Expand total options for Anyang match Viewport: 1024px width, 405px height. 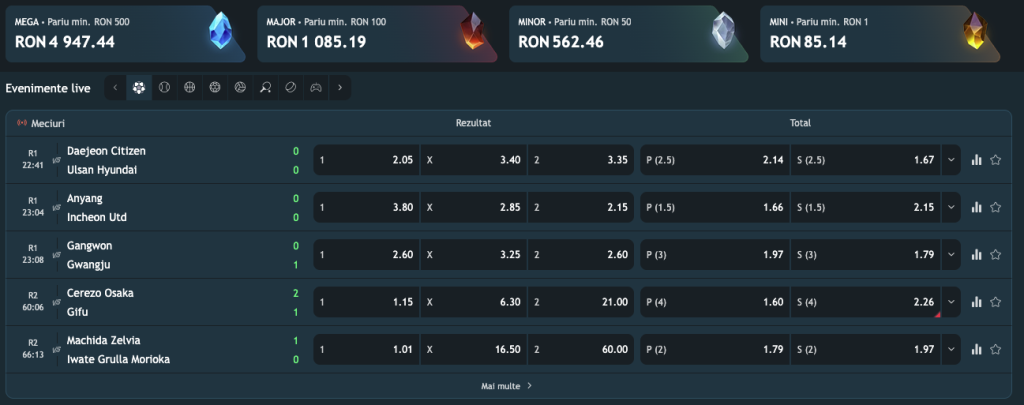[x=951, y=207]
